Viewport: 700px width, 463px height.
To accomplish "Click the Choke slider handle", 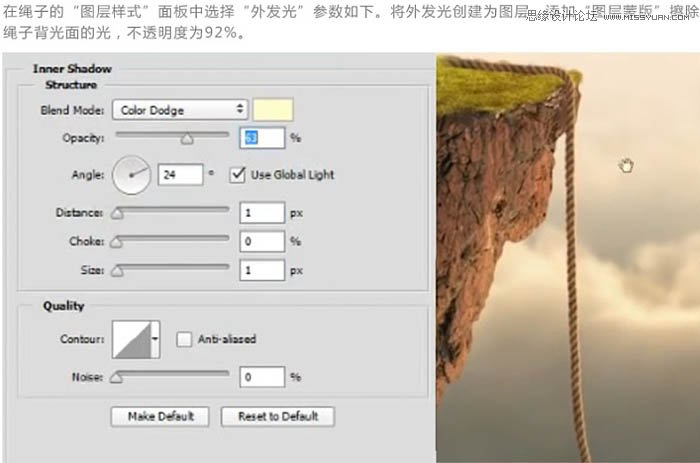I will (117, 242).
